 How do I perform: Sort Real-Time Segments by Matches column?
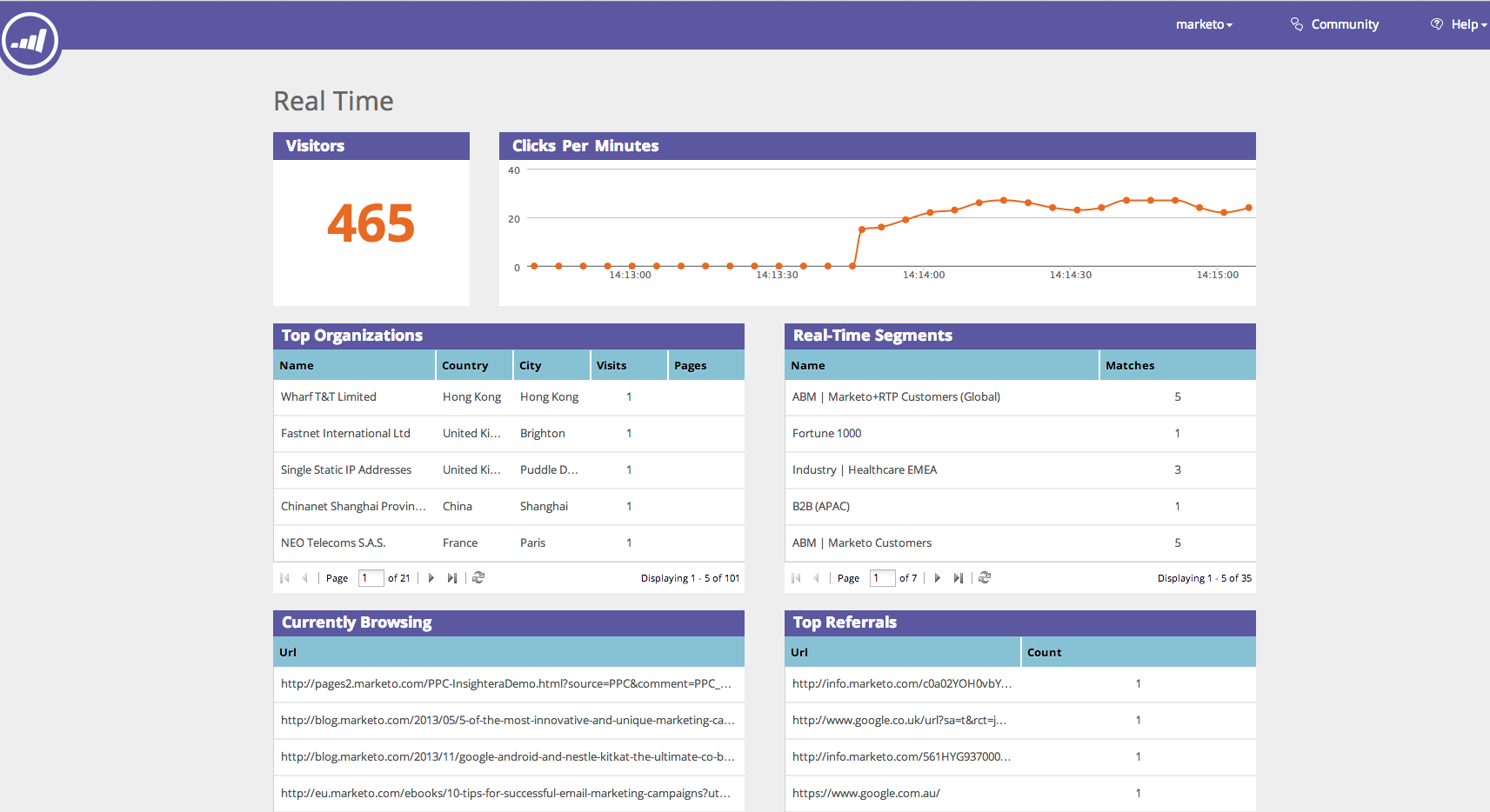[x=1178, y=365]
